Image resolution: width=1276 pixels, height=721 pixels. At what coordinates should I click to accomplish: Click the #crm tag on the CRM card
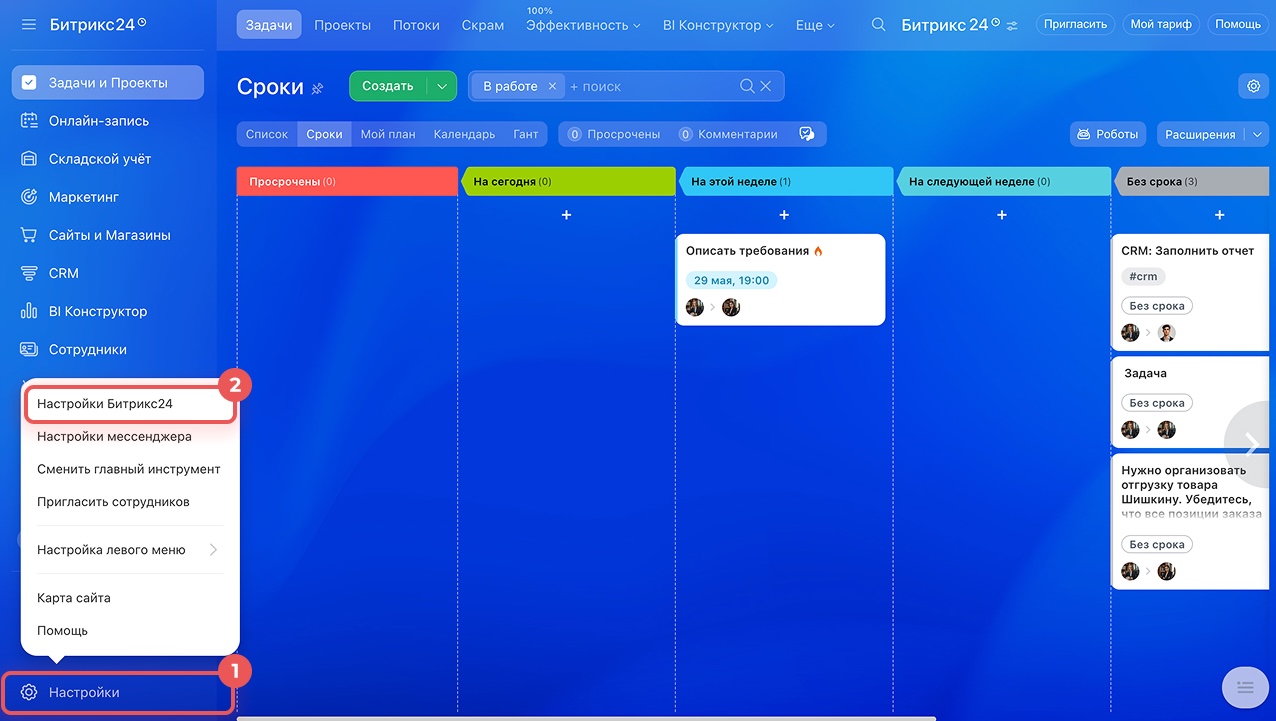[1143, 276]
